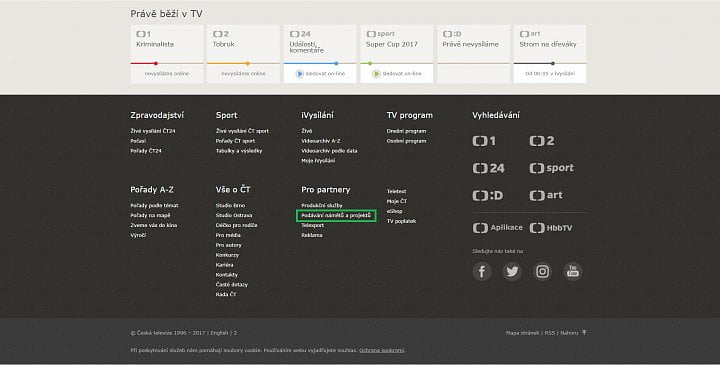The height and width of the screenshot is (365, 720).
Task: Open Podávání námětů a projektů link
Action: click(336, 215)
